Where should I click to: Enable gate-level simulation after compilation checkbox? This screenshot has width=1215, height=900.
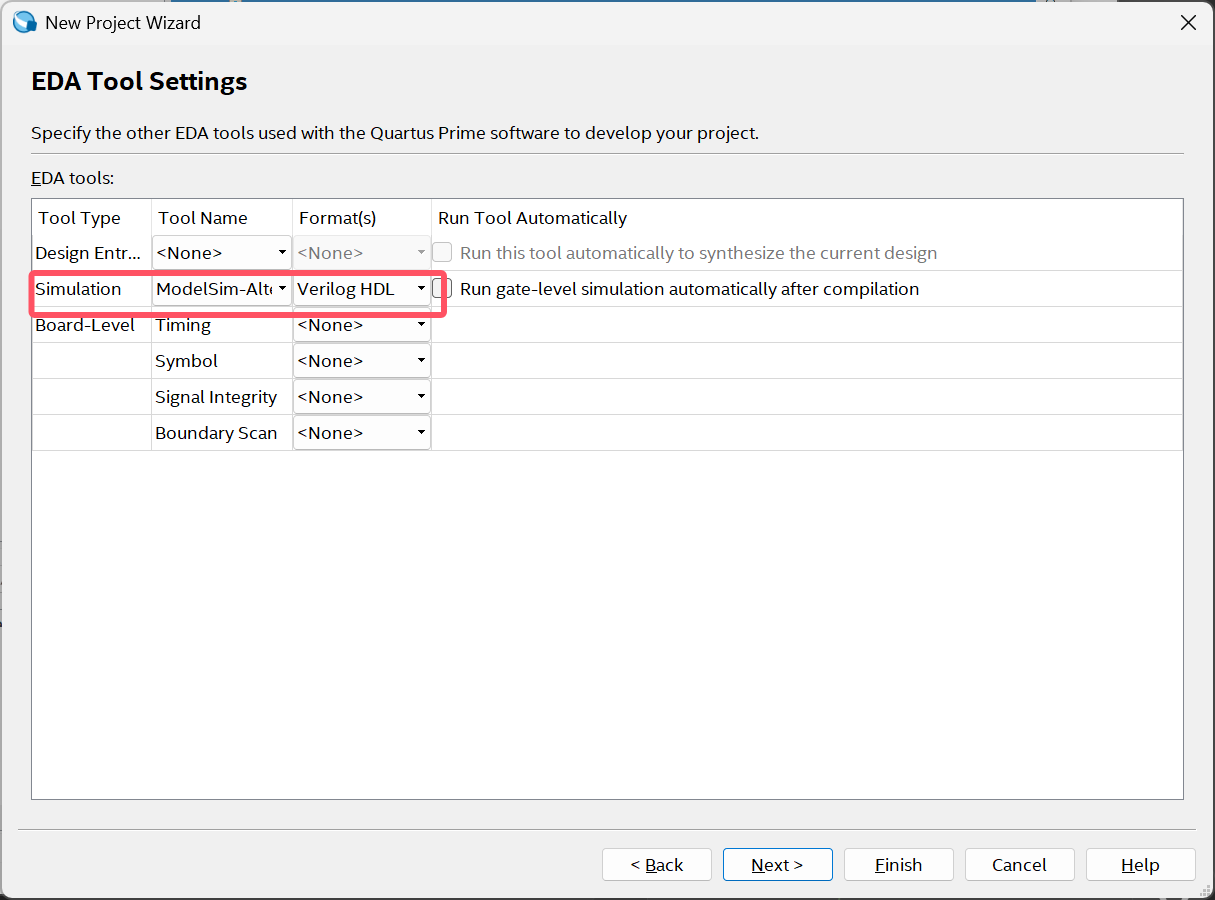click(x=443, y=288)
